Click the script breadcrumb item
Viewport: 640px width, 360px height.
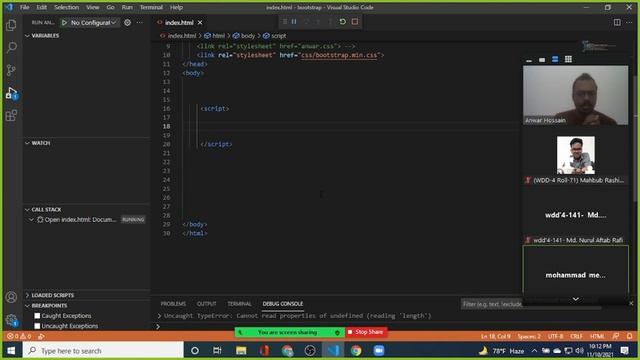(275, 36)
